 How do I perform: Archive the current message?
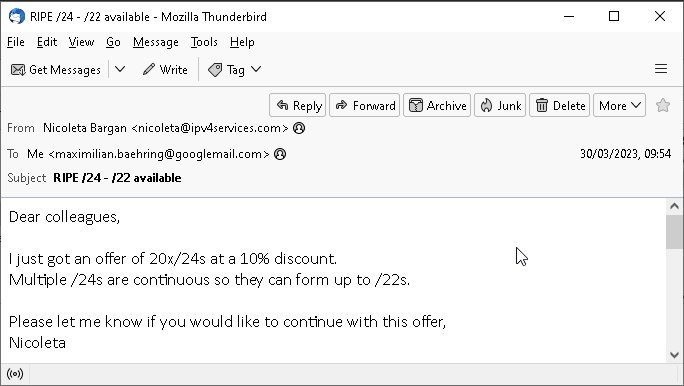point(437,105)
